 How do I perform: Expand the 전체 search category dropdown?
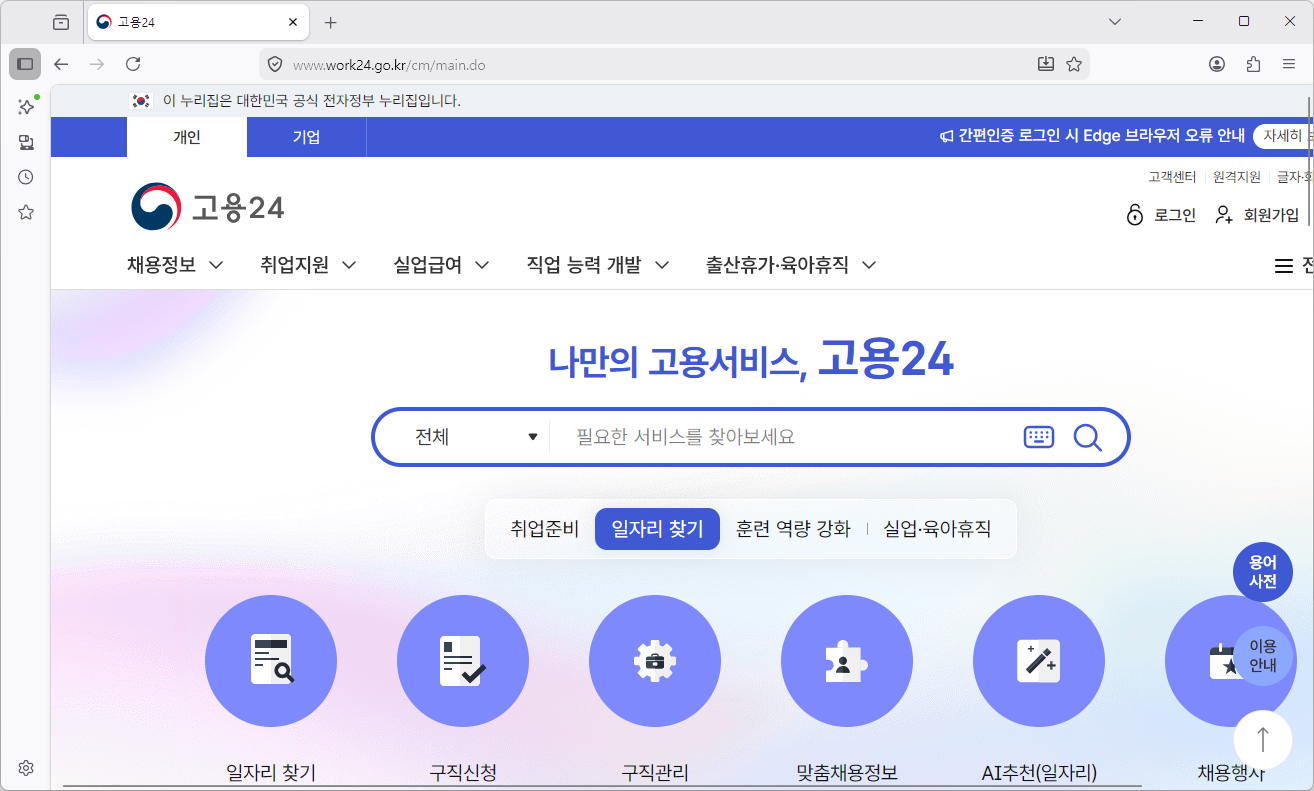click(x=477, y=437)
